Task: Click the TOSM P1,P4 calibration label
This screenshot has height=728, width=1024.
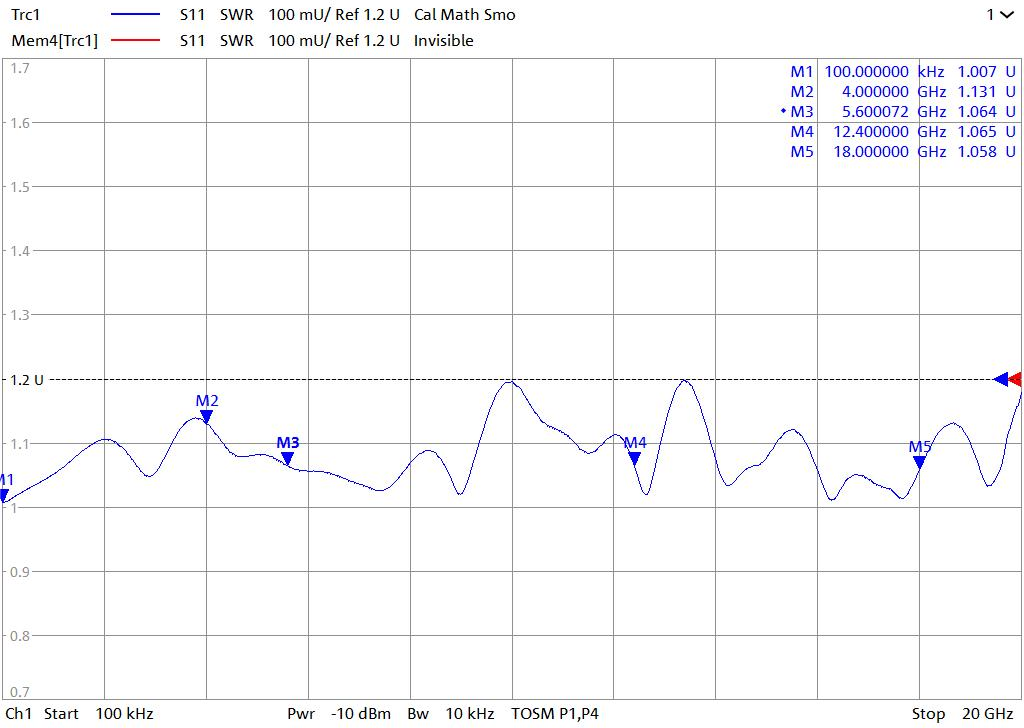Action: click(x=555, y=714)
